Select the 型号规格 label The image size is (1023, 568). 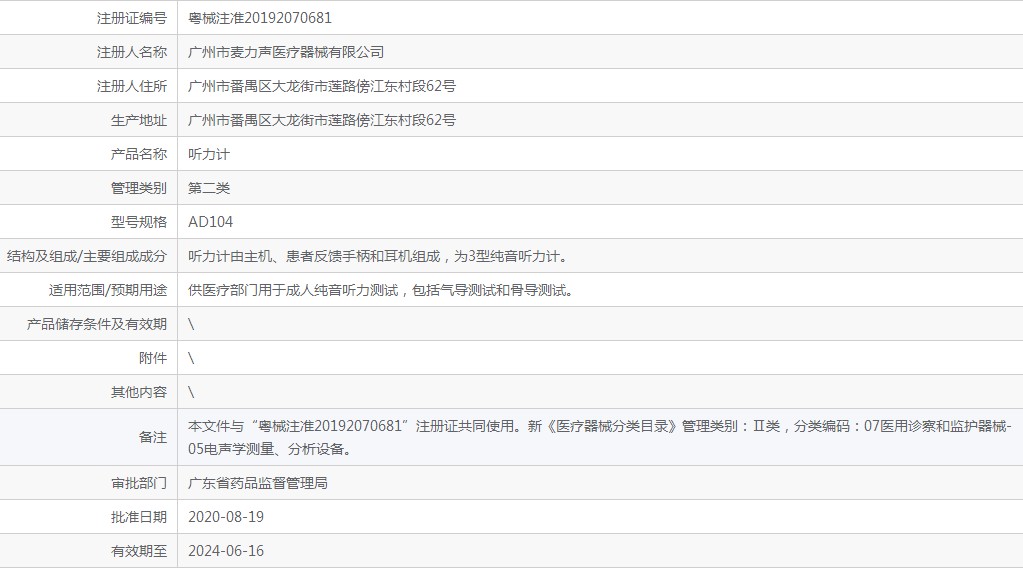click(x=139, y=222)
